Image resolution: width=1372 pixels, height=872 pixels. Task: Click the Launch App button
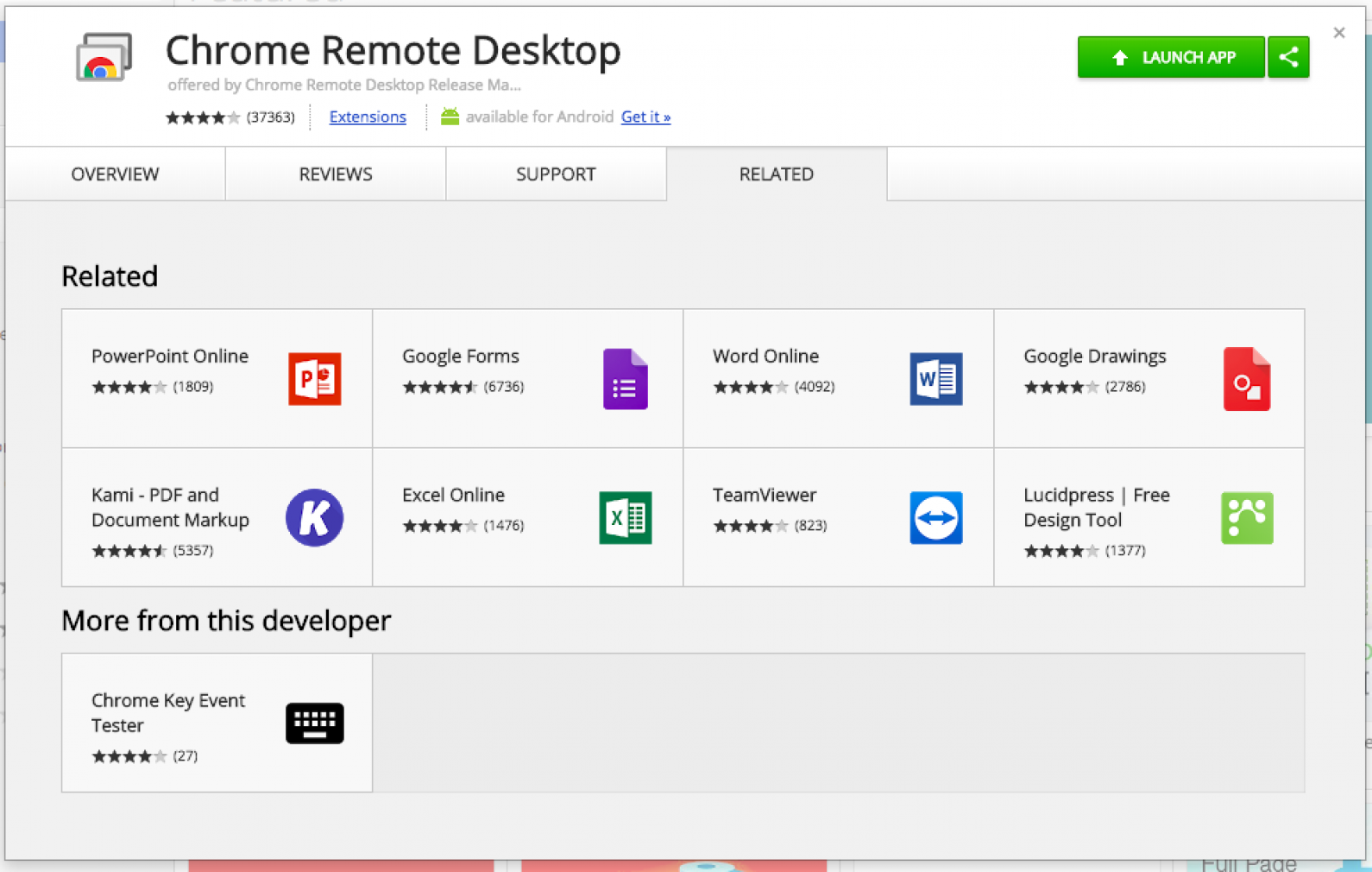(1171, 57)
